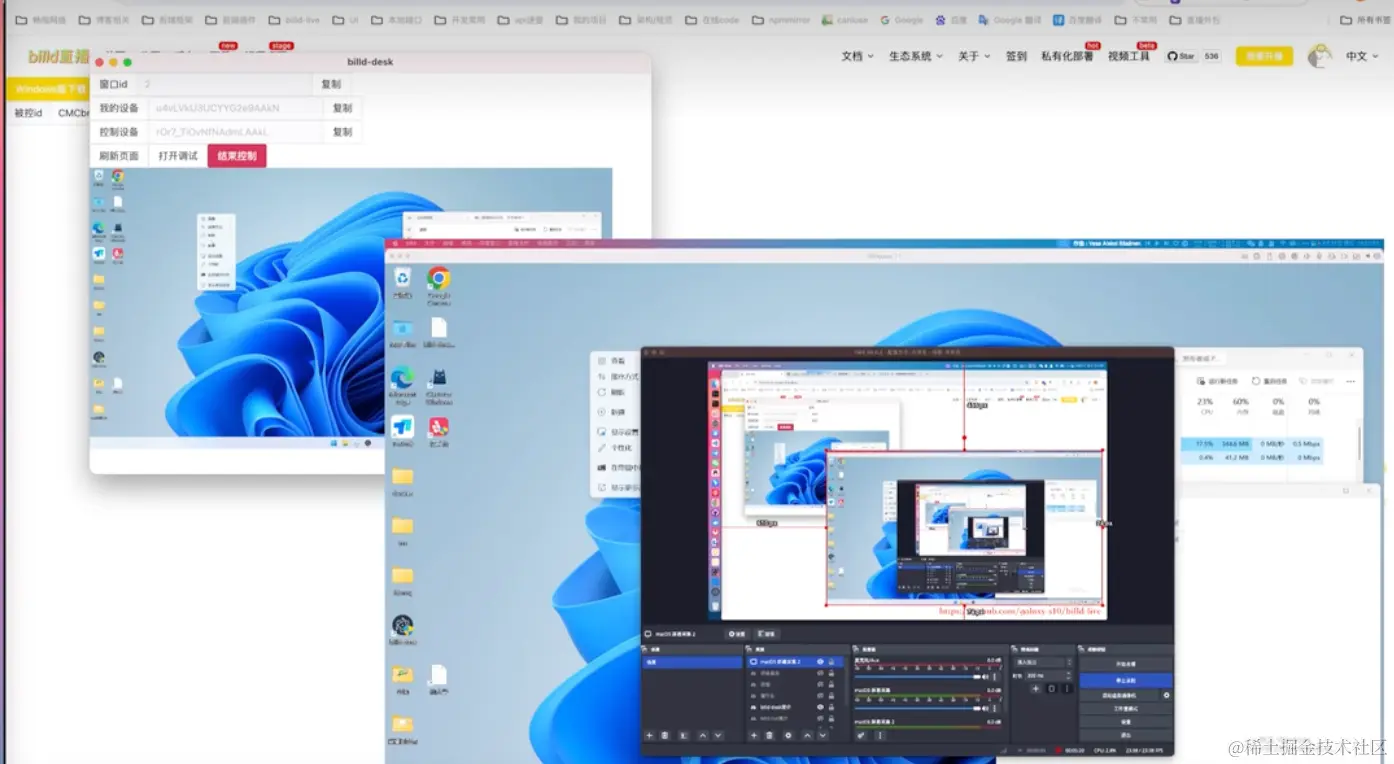The image size is (1394, 764).
Task: Mute the 麦克风/Aux channel speaker icon
Action: [985, 677]
